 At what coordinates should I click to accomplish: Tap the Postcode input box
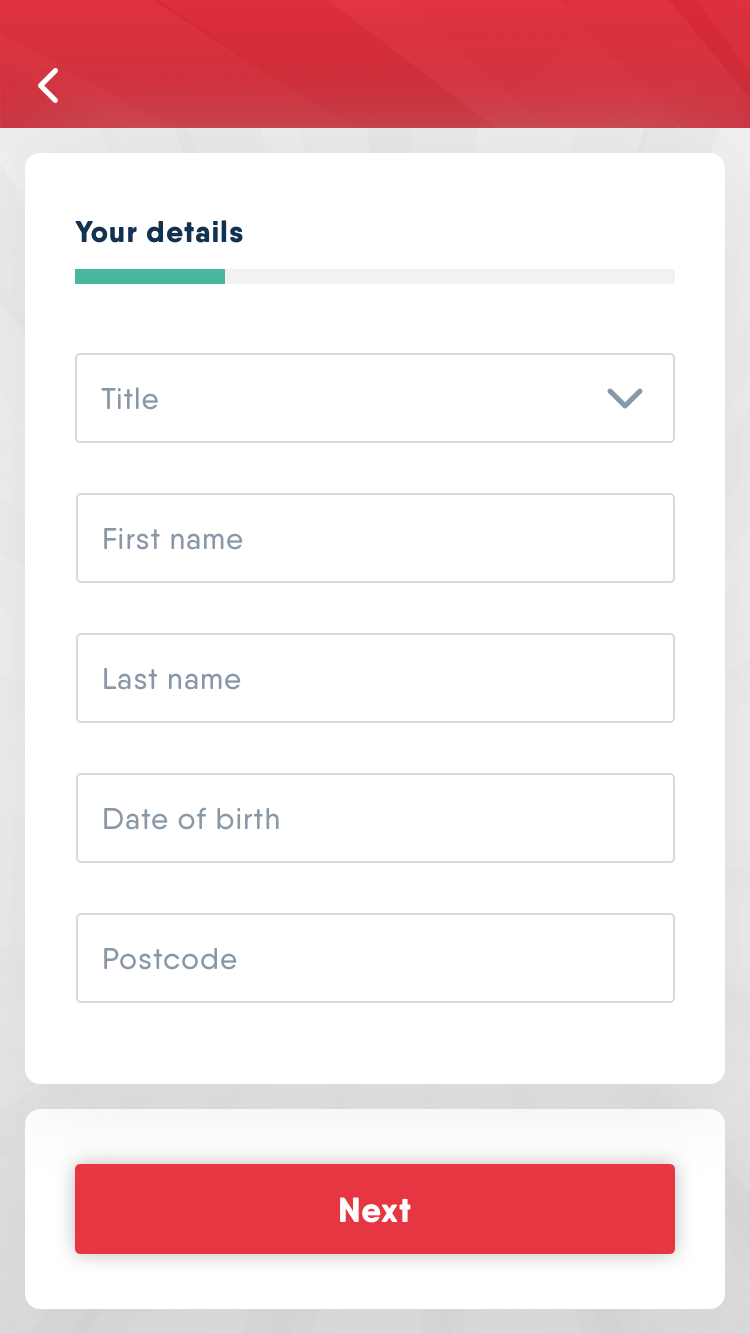(375, 958)
